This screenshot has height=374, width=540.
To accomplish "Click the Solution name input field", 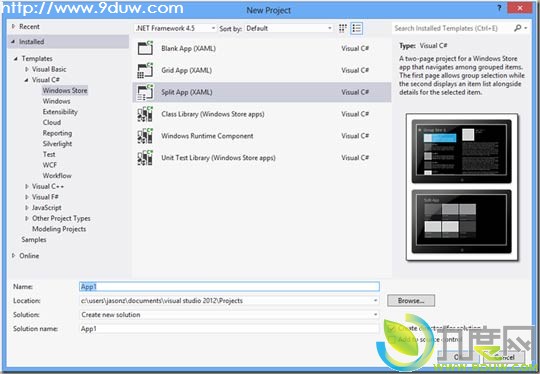I will (x=229, y=329).
